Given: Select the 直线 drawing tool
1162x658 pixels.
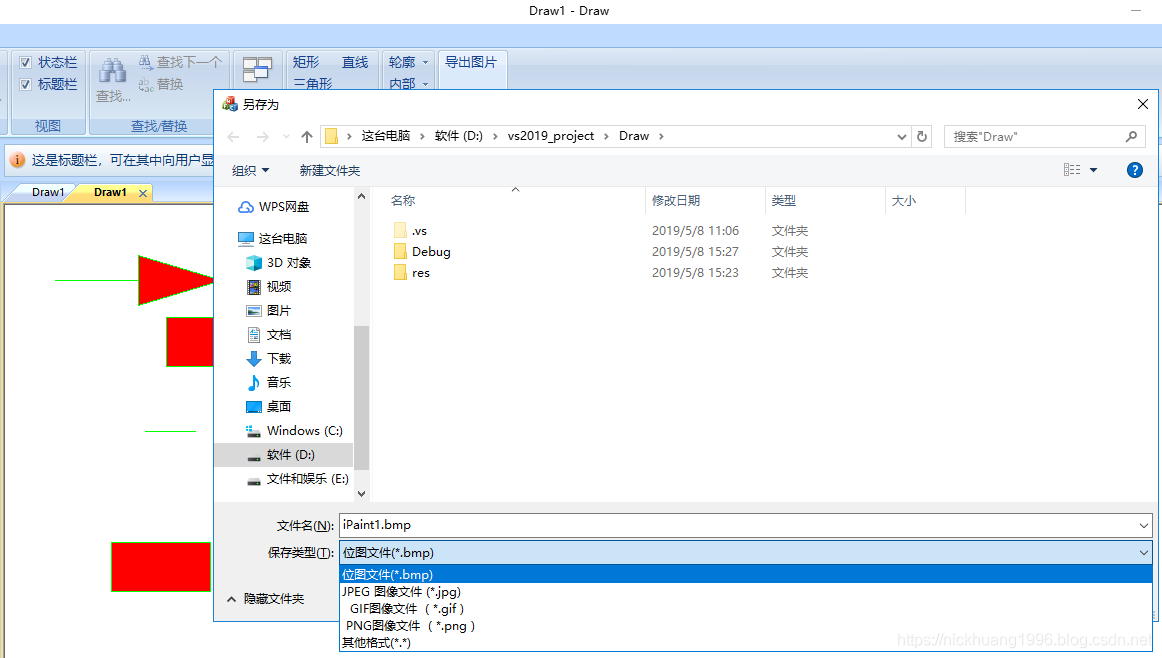Looking at the screenshot, I should pos(355,62).
